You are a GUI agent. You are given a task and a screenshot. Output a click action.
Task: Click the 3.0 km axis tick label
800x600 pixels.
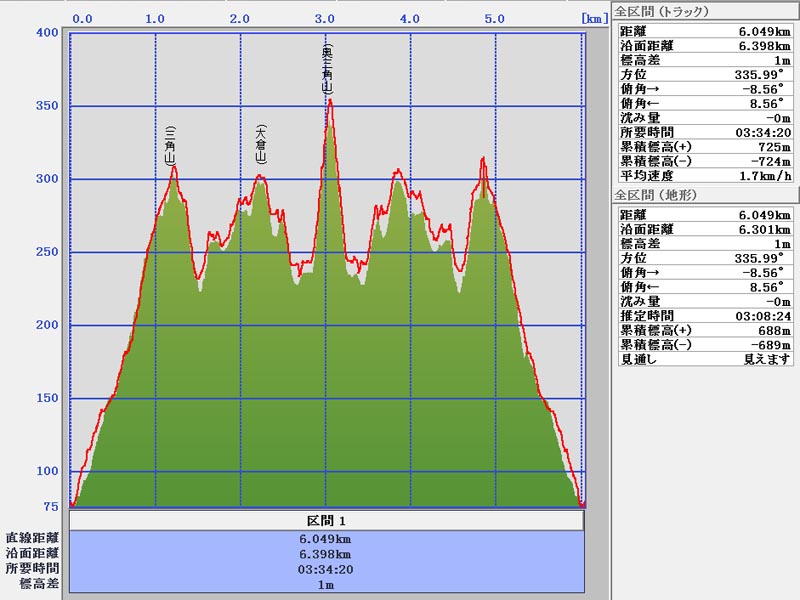point(325,19)
